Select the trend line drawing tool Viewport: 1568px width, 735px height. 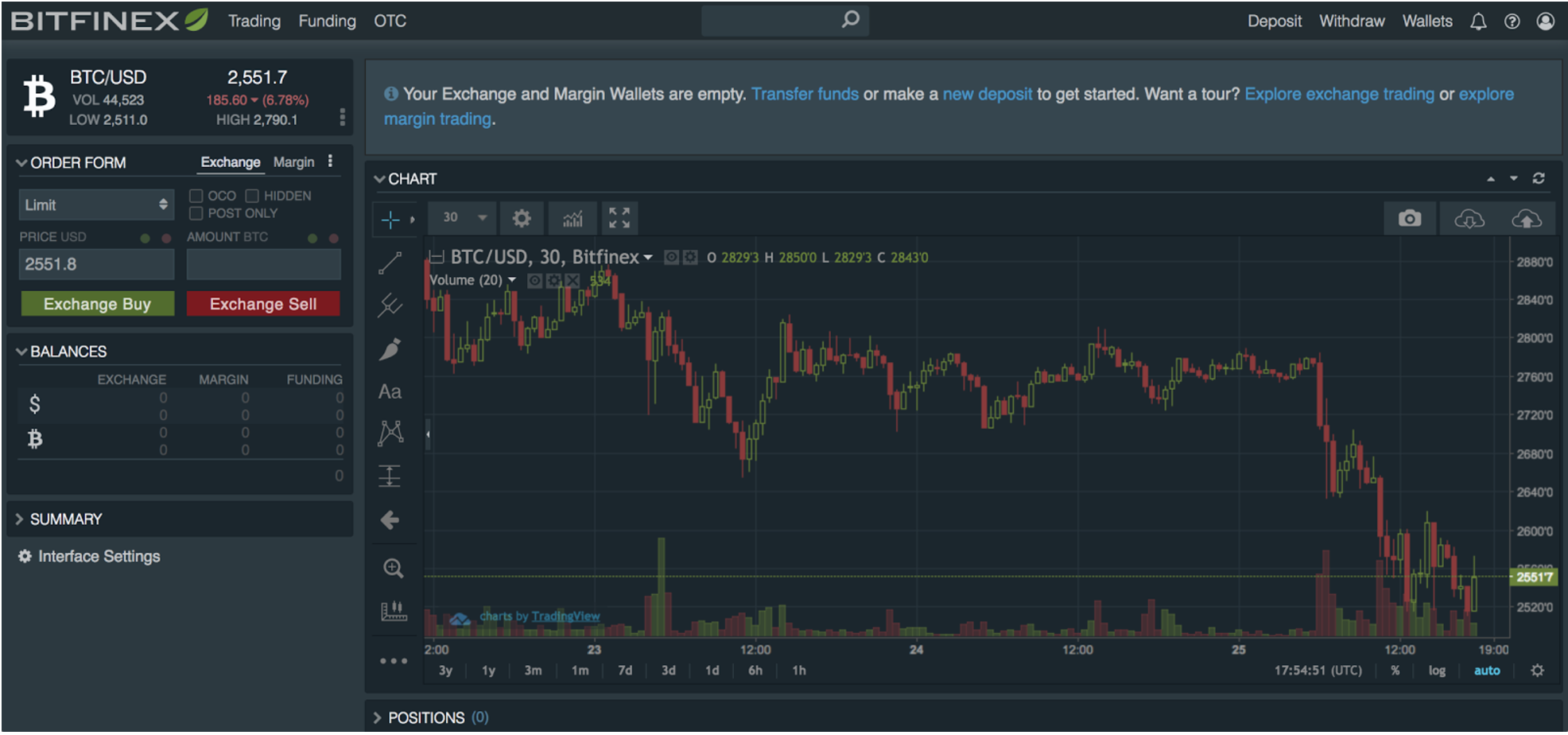(390, 262)
